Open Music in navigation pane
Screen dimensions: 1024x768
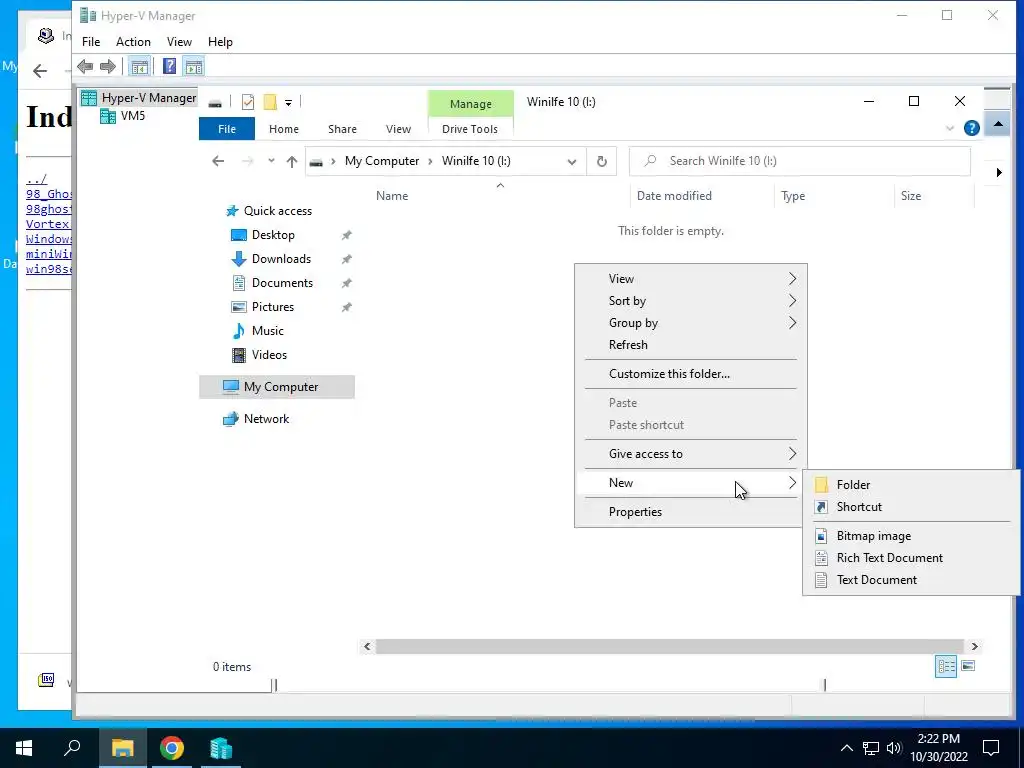tap(268, 331)
